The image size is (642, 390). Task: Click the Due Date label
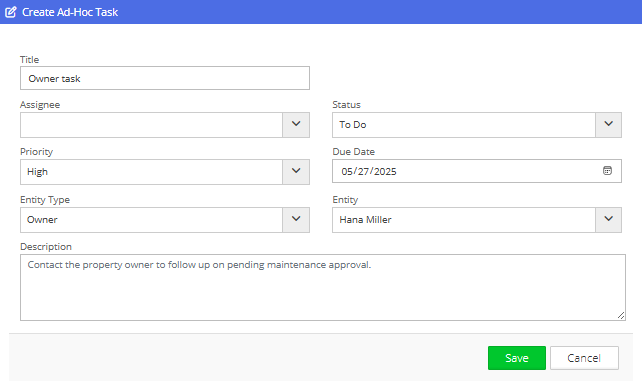click(354, 152)
